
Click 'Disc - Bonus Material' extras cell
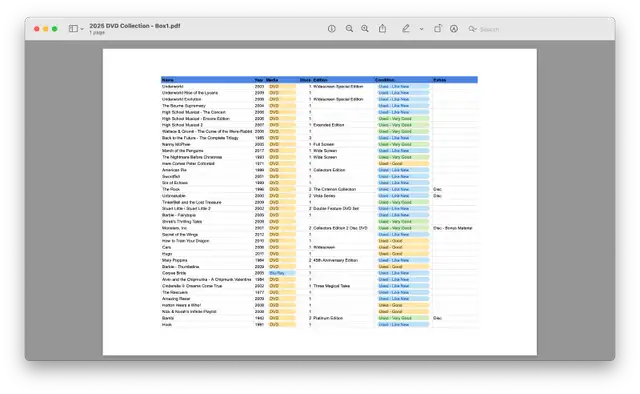pos(453,228)
